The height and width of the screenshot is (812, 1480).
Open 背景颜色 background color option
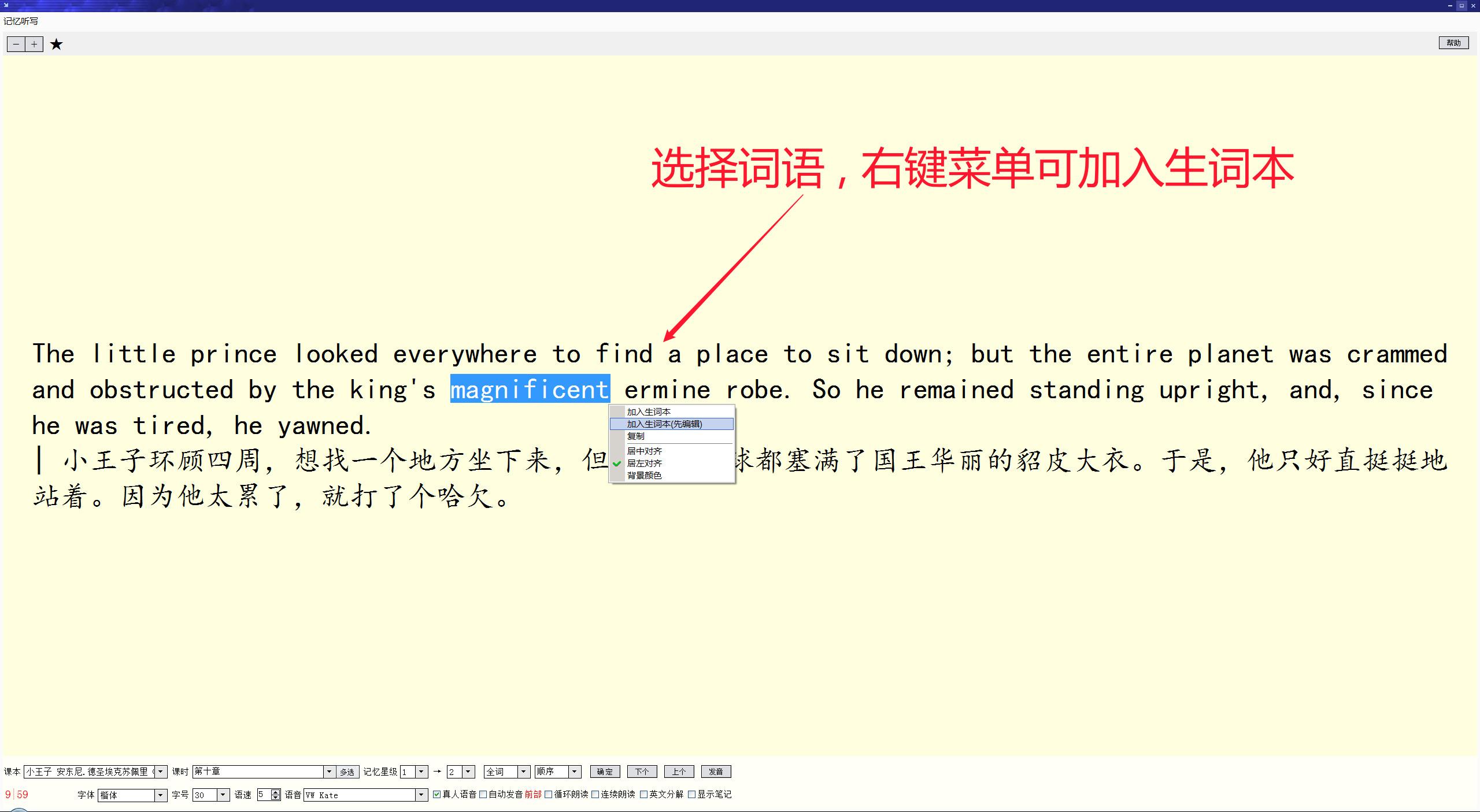point(644,475)
